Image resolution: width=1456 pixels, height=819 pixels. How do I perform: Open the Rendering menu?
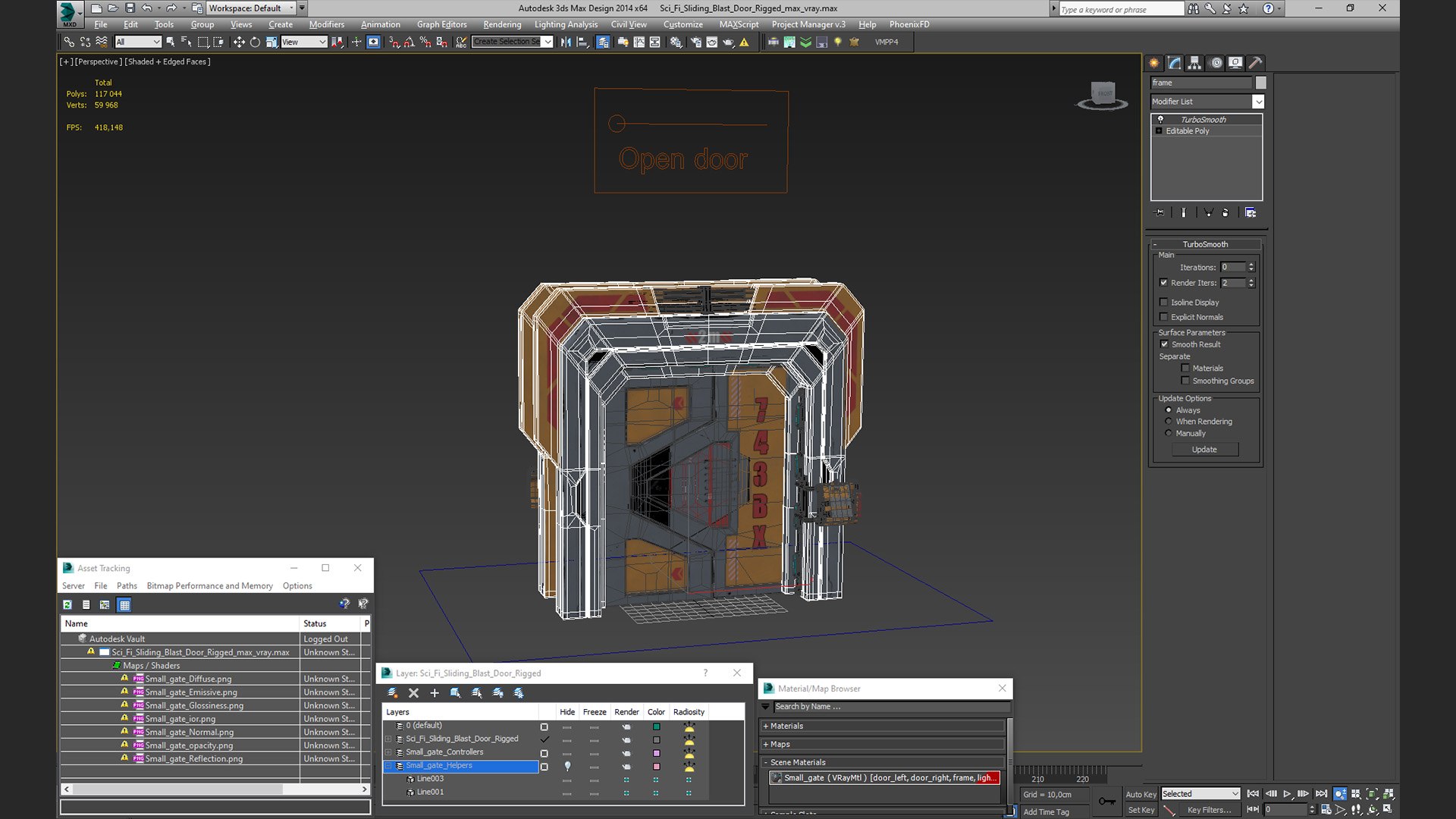point(502,24)
